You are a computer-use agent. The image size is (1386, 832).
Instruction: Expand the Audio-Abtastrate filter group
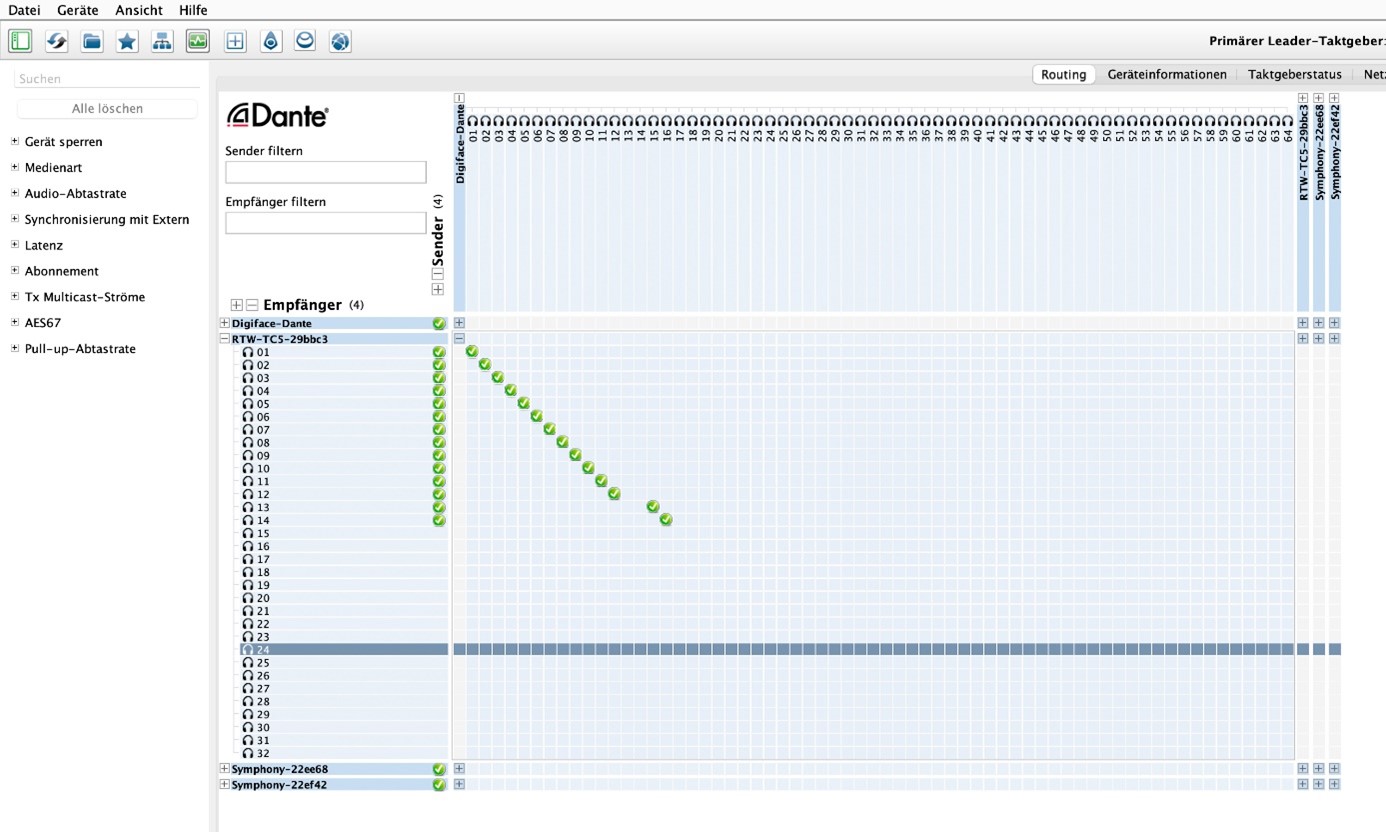coord(15,193)
